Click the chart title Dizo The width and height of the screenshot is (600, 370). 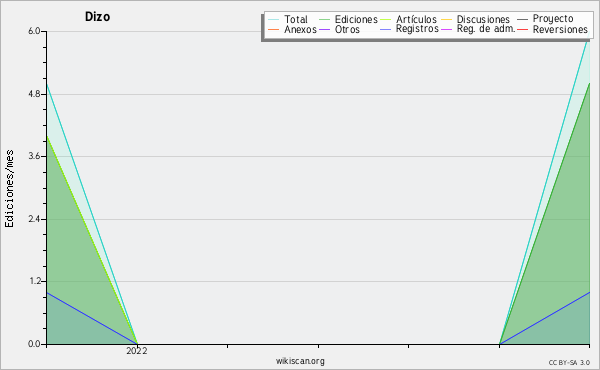98,16
